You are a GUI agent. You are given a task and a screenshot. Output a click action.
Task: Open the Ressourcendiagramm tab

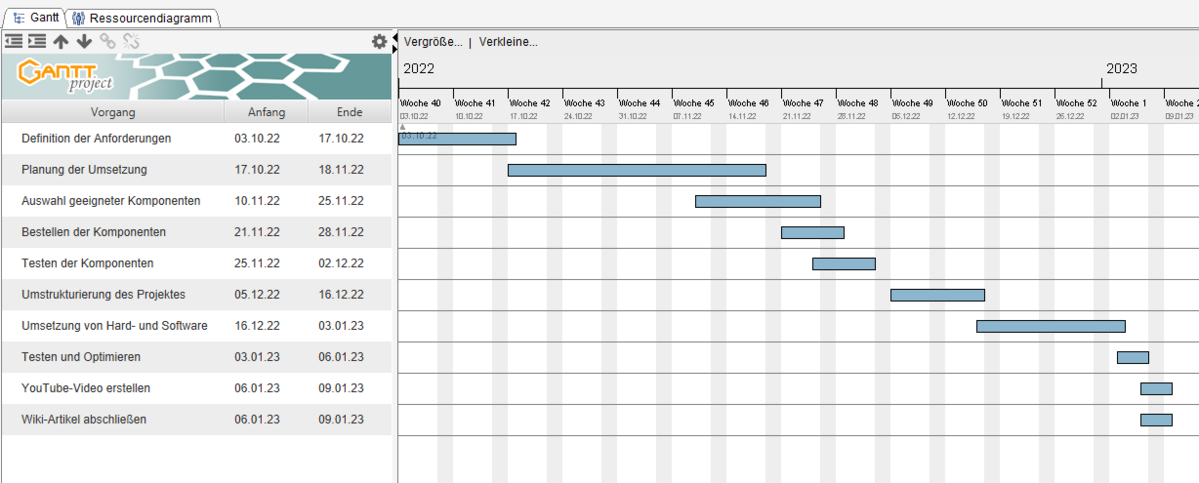click(143, 18)
